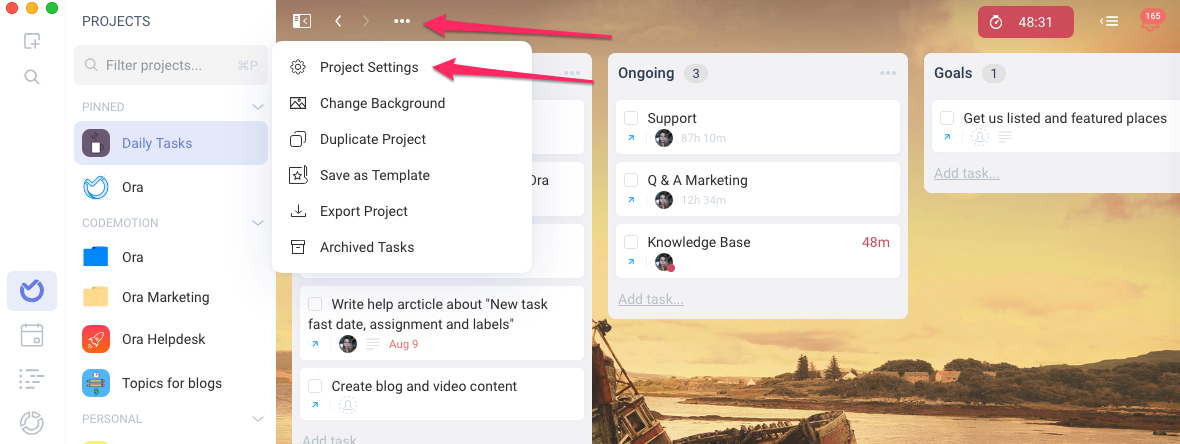Check off Write help article task
Screen dimensions: 1180x444
click(315, 304)
